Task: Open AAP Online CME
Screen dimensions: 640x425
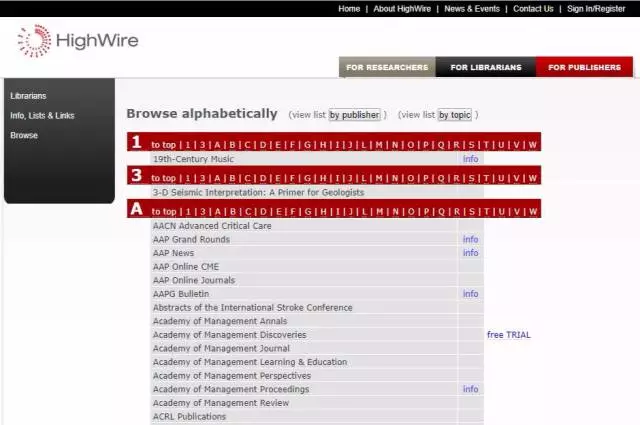Action: click(x=186, y=267)
